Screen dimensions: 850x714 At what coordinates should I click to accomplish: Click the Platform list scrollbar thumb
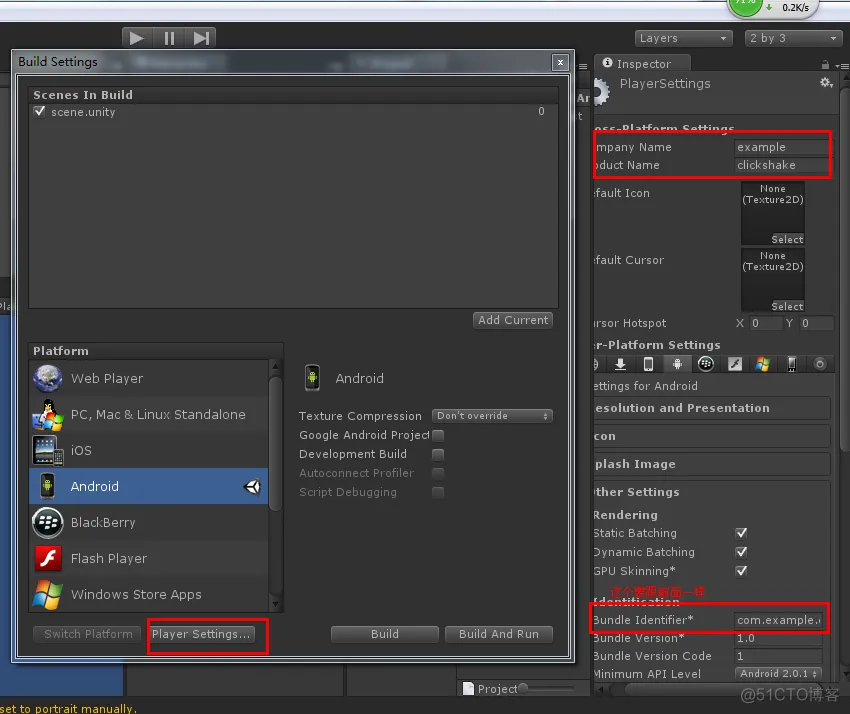click(x=275, y=443)
